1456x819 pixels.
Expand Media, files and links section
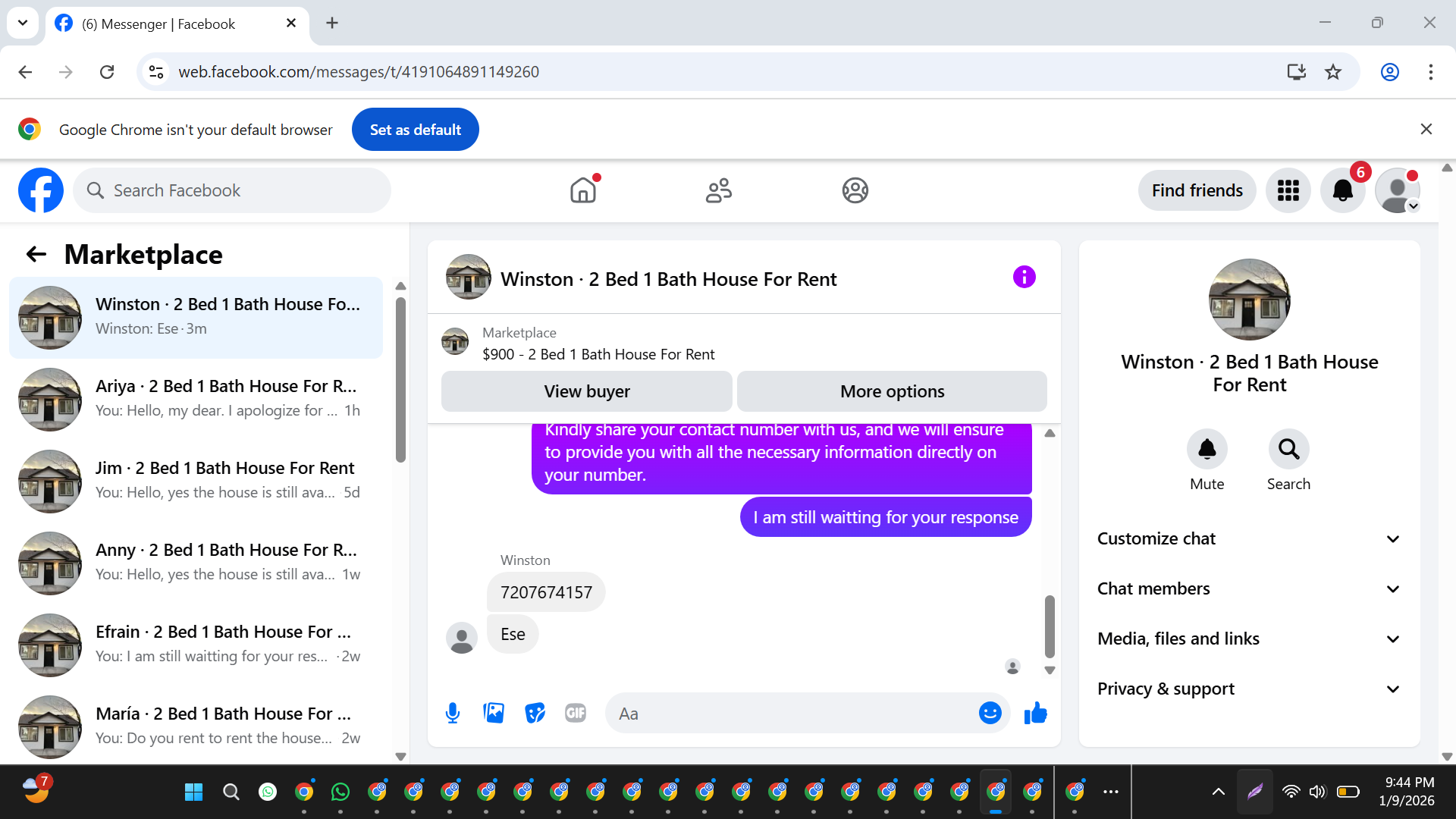coord(1249,639)
